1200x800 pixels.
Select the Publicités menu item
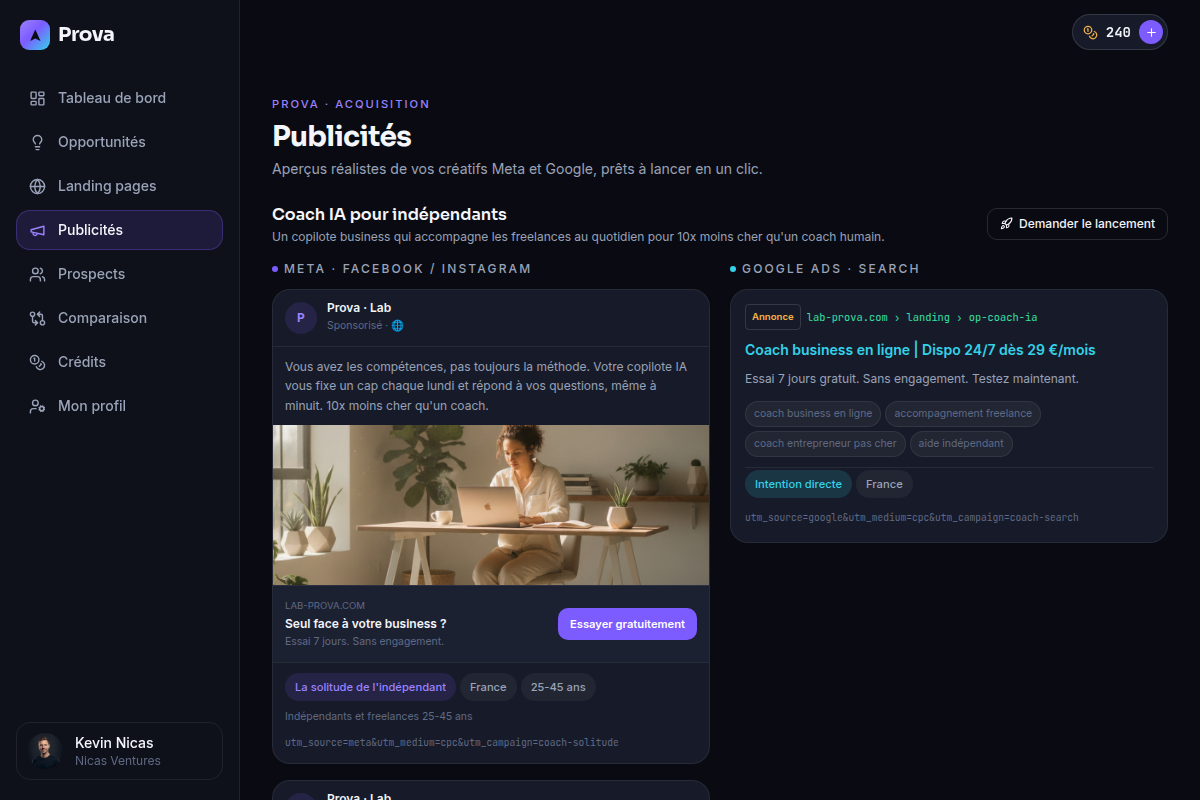(x=119, y=230)
